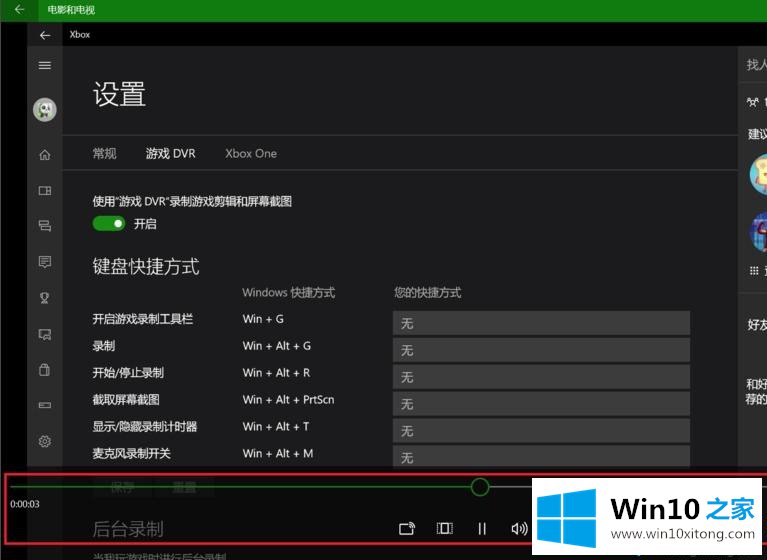This screenshot has height=560, width=767.
Task: Click shortcut field for 截取屏幕截图
Action: (541, 404)
